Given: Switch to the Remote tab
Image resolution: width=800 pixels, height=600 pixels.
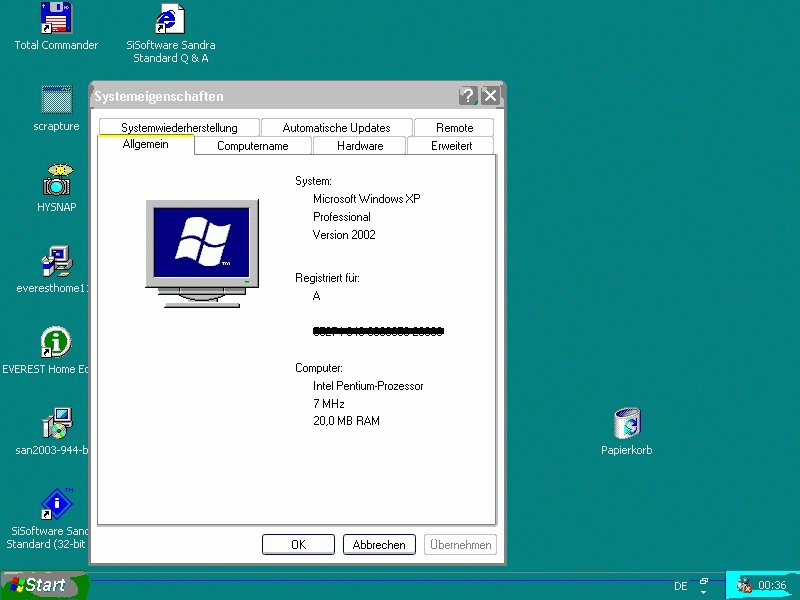Looking at the screenshot, I should pos(453,127).
